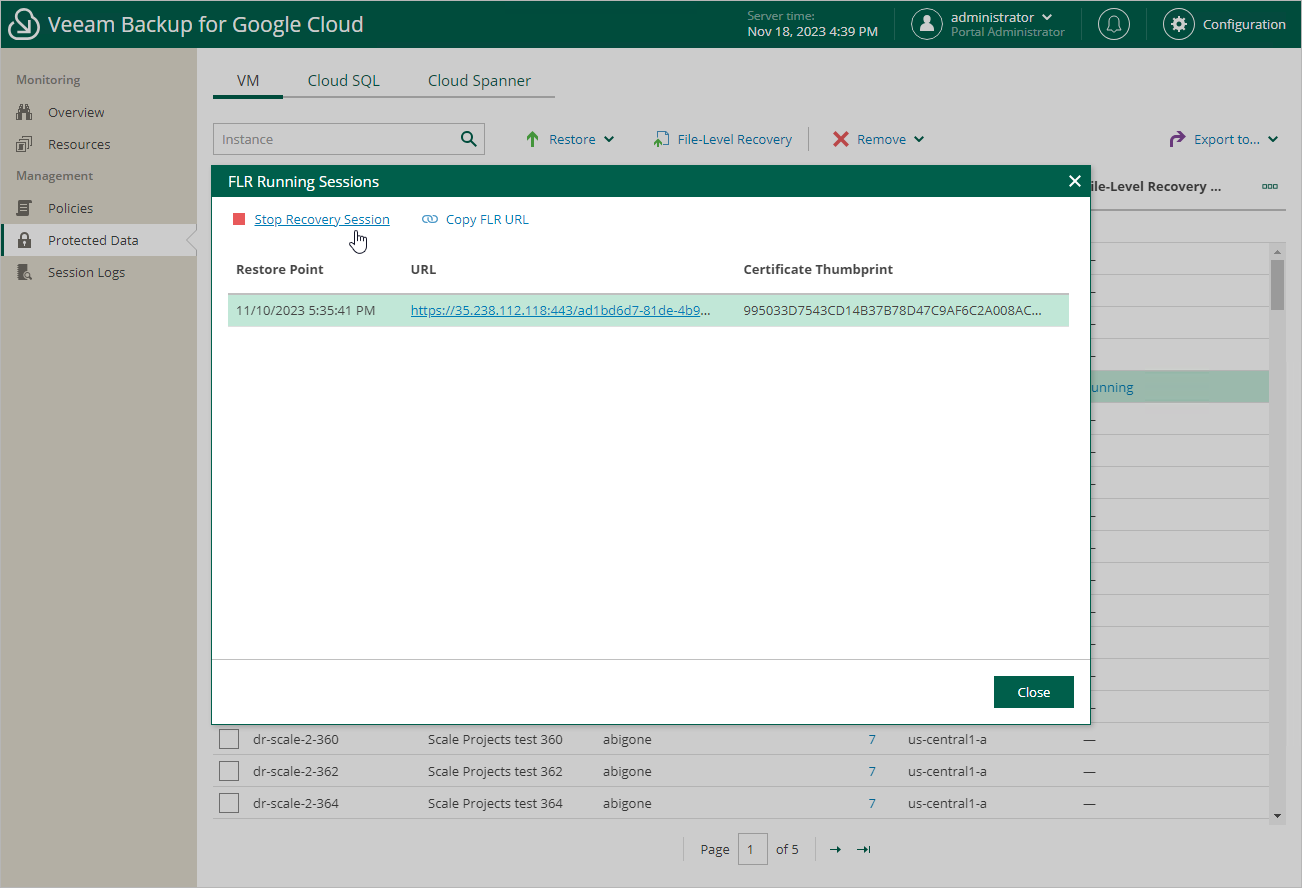Image resolution: width=1302 pixels, height=888 pixels.
Task: Click Stop Recovery Session link
Action: pyautogui.click(x=322, y=219)
